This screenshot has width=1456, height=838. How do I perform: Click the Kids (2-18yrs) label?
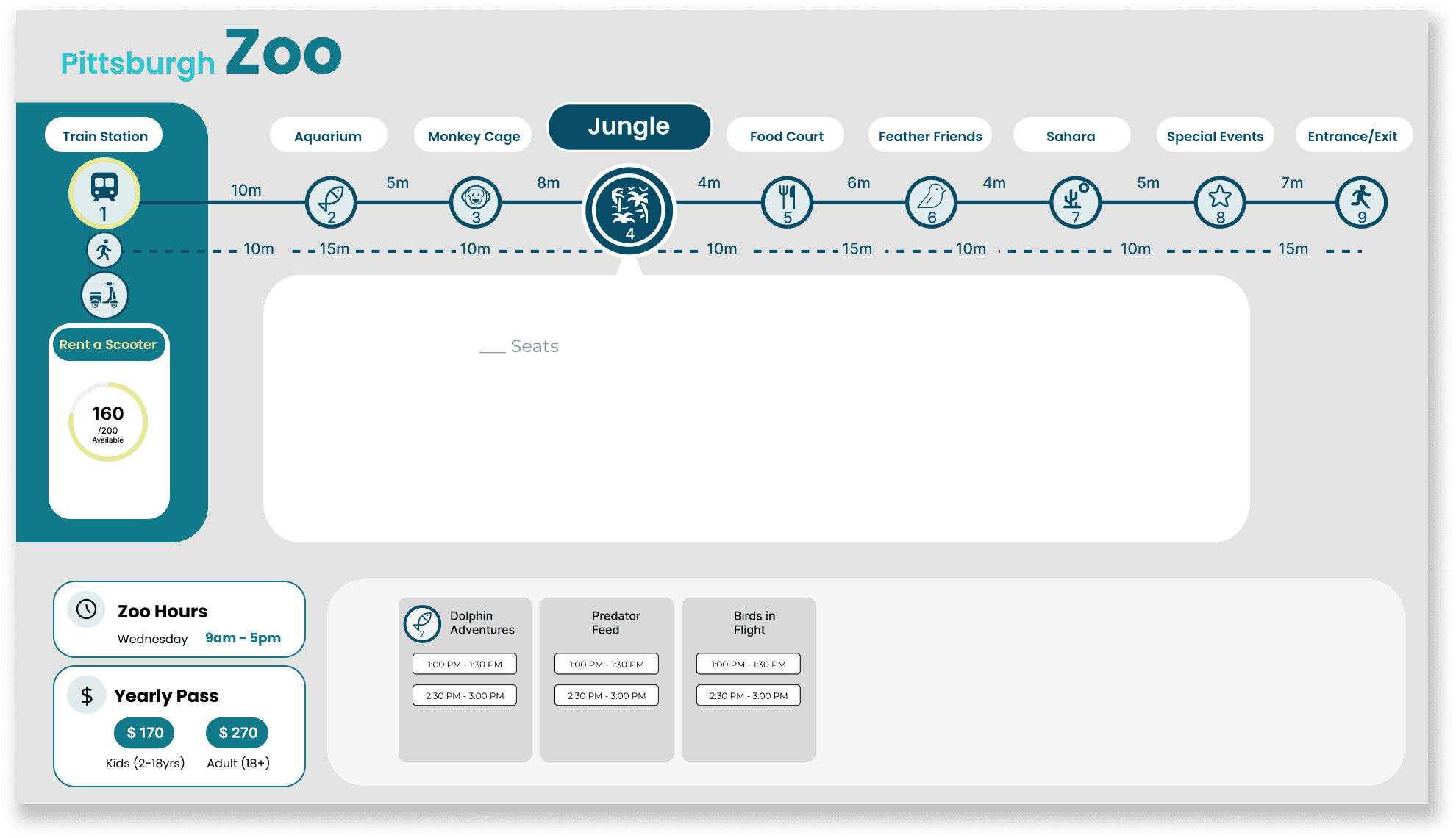coord(145,763)
